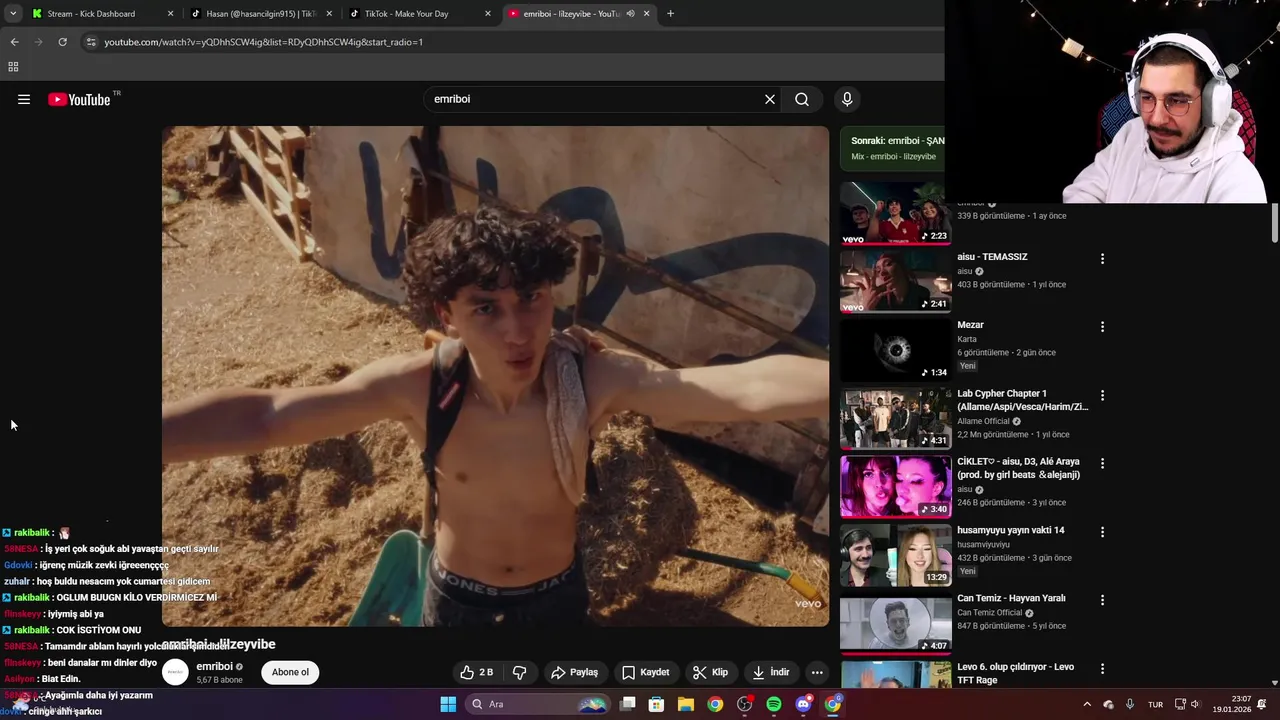Dislike the video with thumbs down
The image size is (1280, 720).
[x=520, y=672]
